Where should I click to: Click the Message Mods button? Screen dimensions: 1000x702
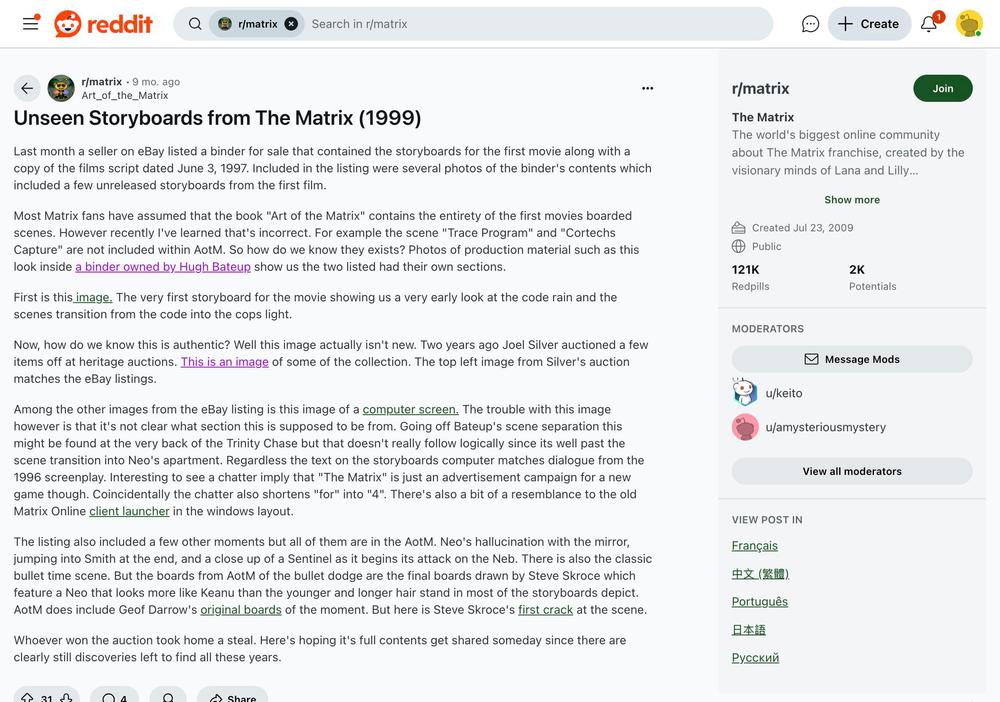coord(852,359)
